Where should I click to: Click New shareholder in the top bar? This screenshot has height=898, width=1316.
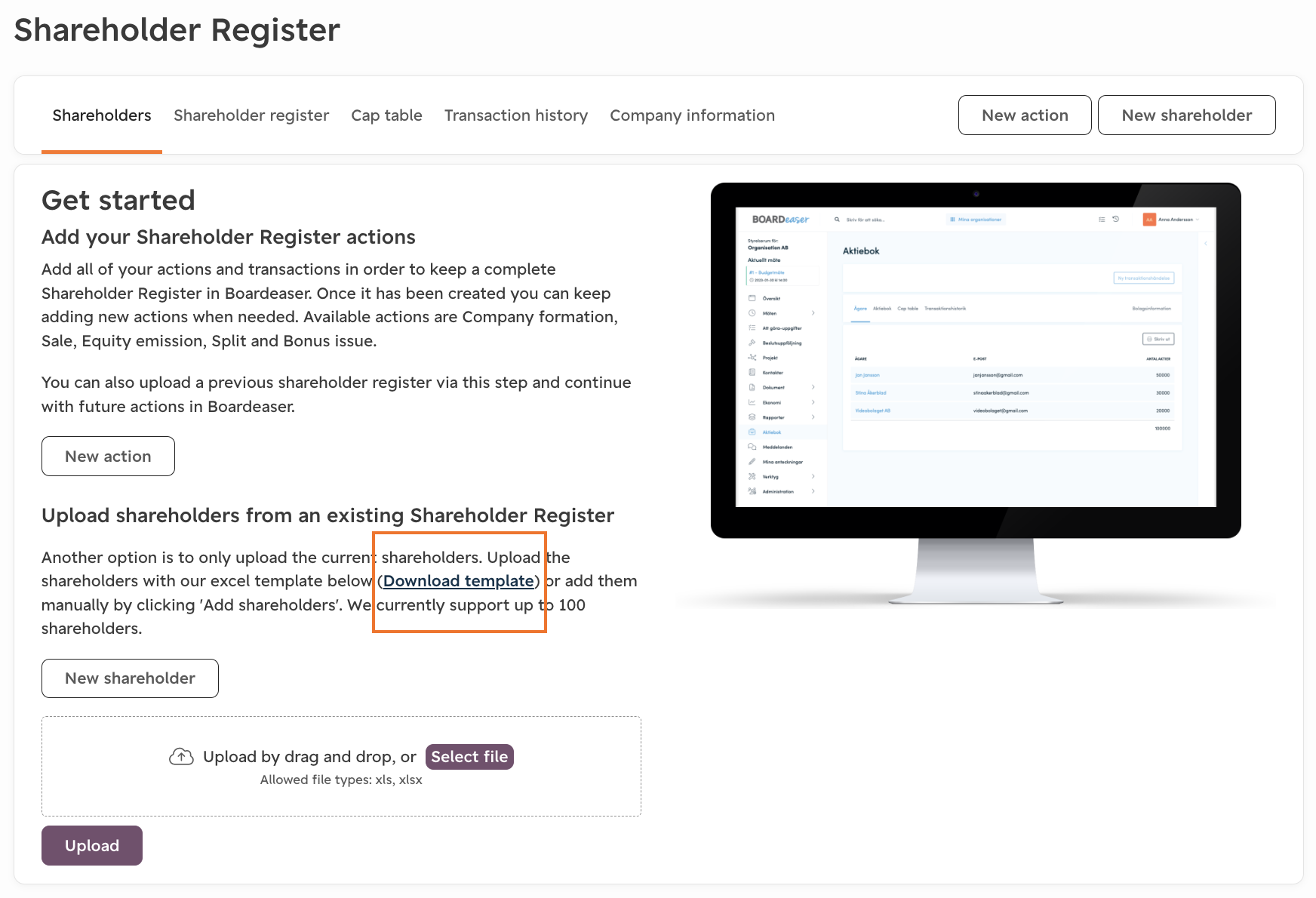(1186, 115)
